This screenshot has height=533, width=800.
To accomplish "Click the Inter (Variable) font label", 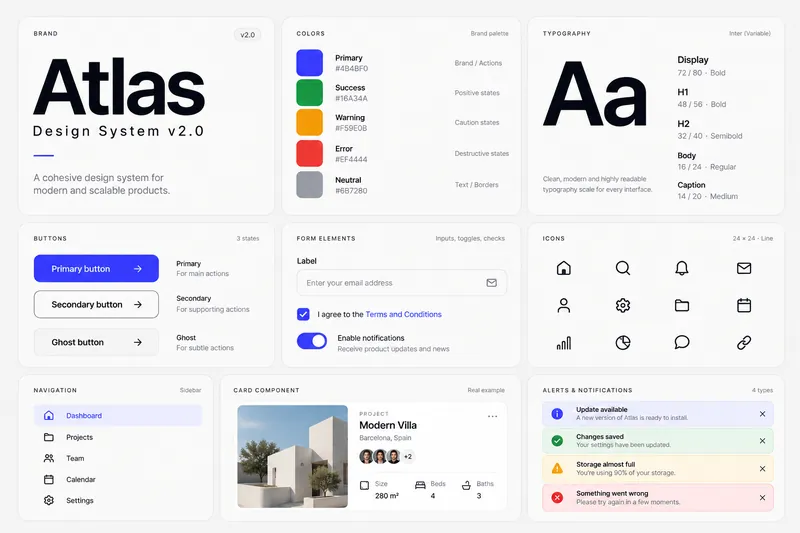I will (749, 34).
